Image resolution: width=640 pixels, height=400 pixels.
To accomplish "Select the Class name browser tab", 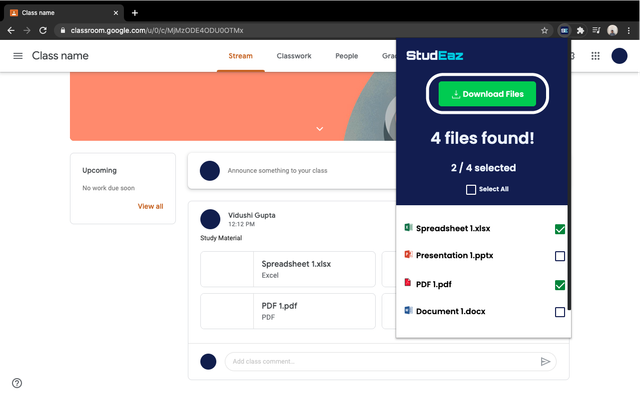I will (63, 13).
